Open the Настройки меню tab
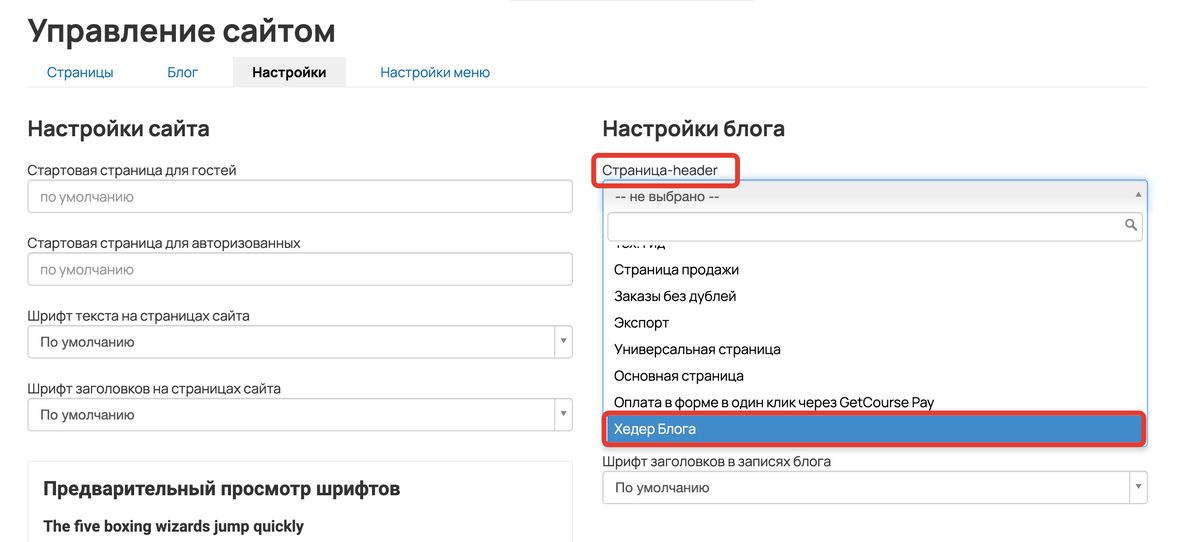This screenshot has height=542, width=1200. (435, 72)
